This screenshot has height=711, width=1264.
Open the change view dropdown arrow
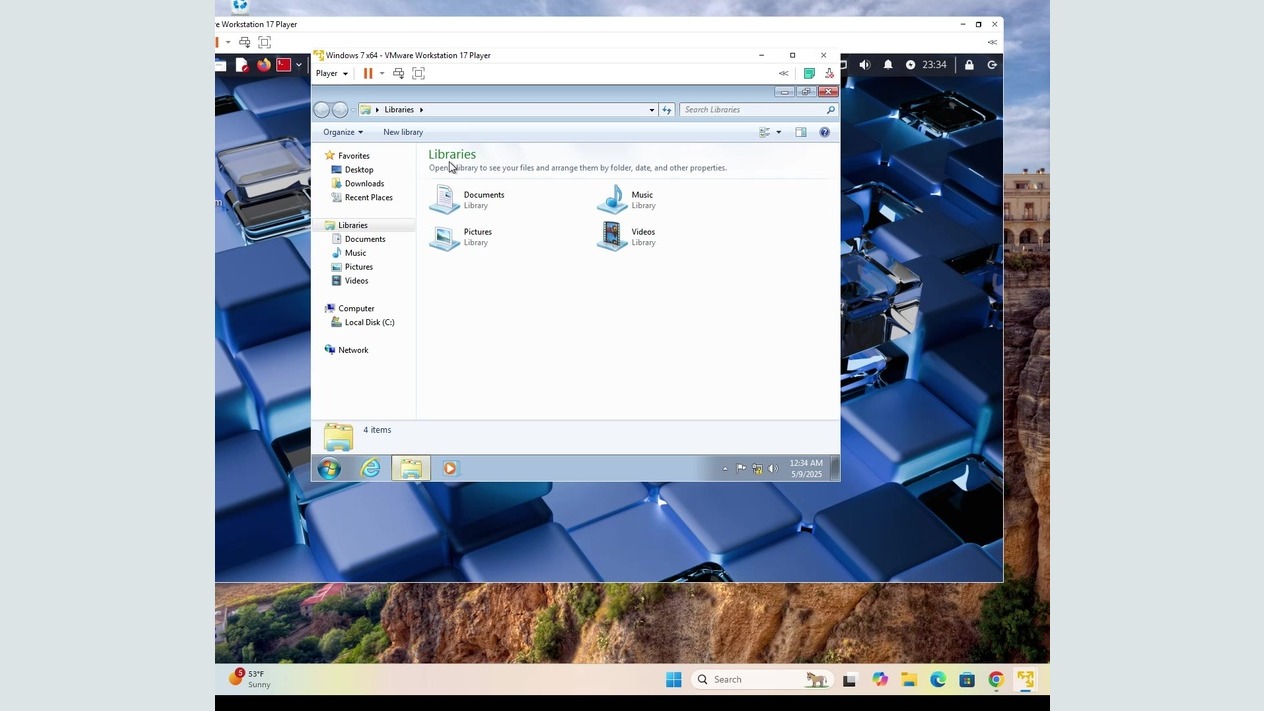[779, 132]
